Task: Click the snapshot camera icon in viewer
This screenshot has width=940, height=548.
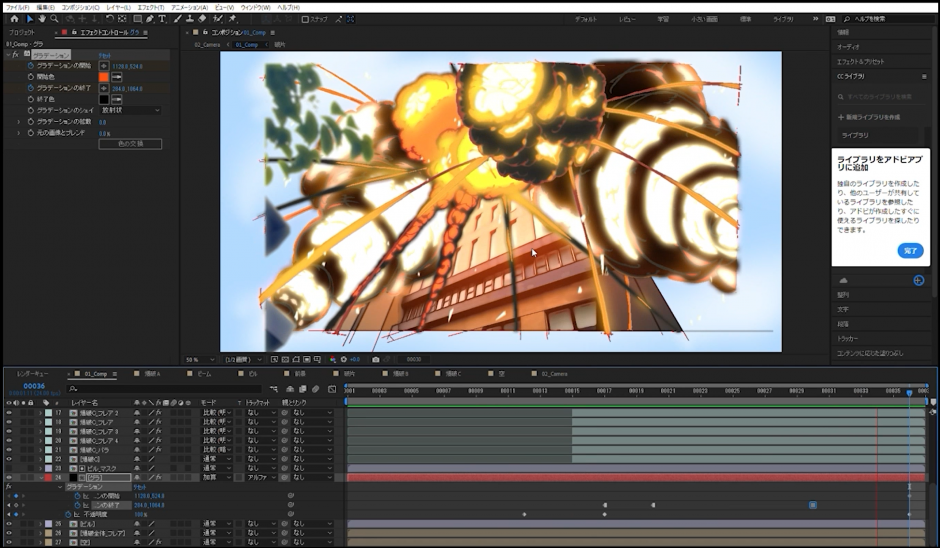Action: [x=375, y=359]
